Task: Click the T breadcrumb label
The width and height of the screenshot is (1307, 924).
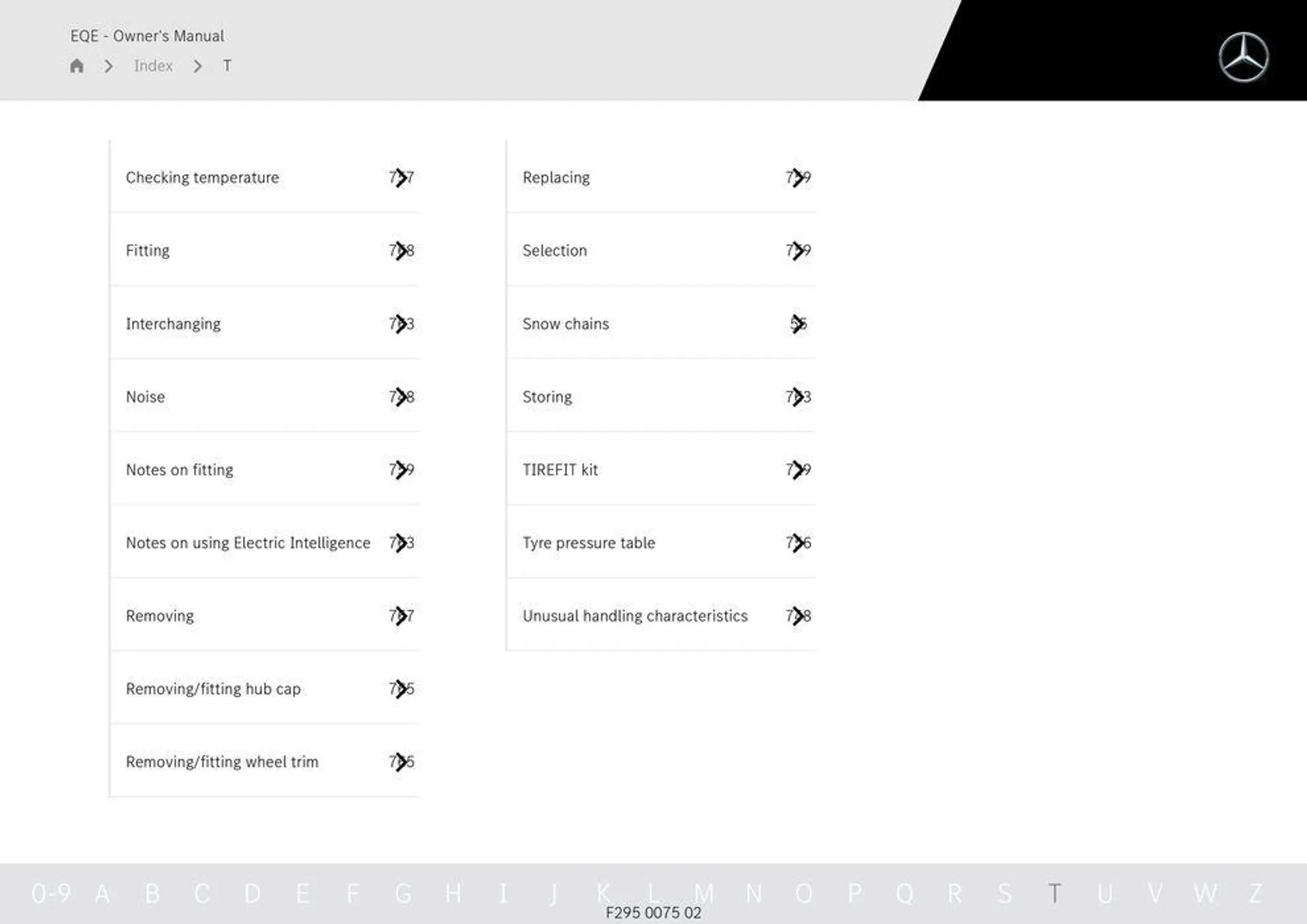Action: pos(224,65)
